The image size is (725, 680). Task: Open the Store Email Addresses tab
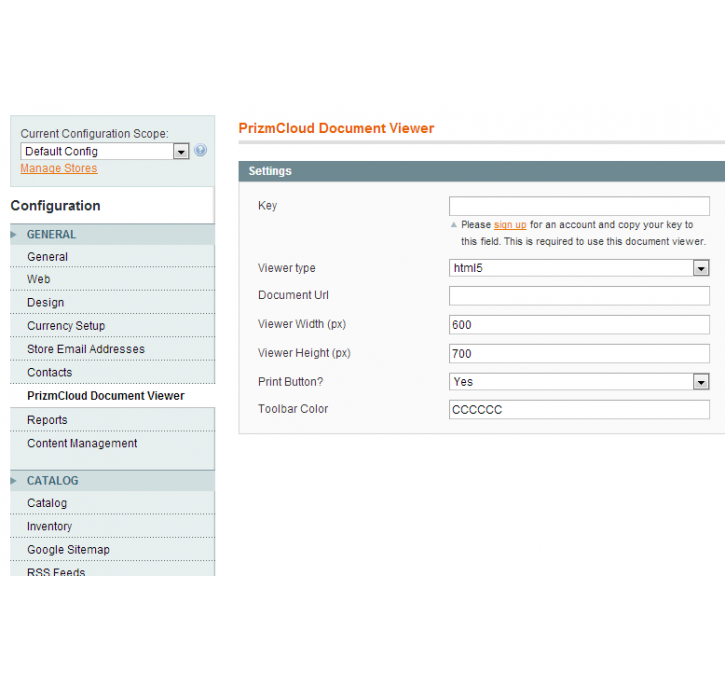coord(112,349)
